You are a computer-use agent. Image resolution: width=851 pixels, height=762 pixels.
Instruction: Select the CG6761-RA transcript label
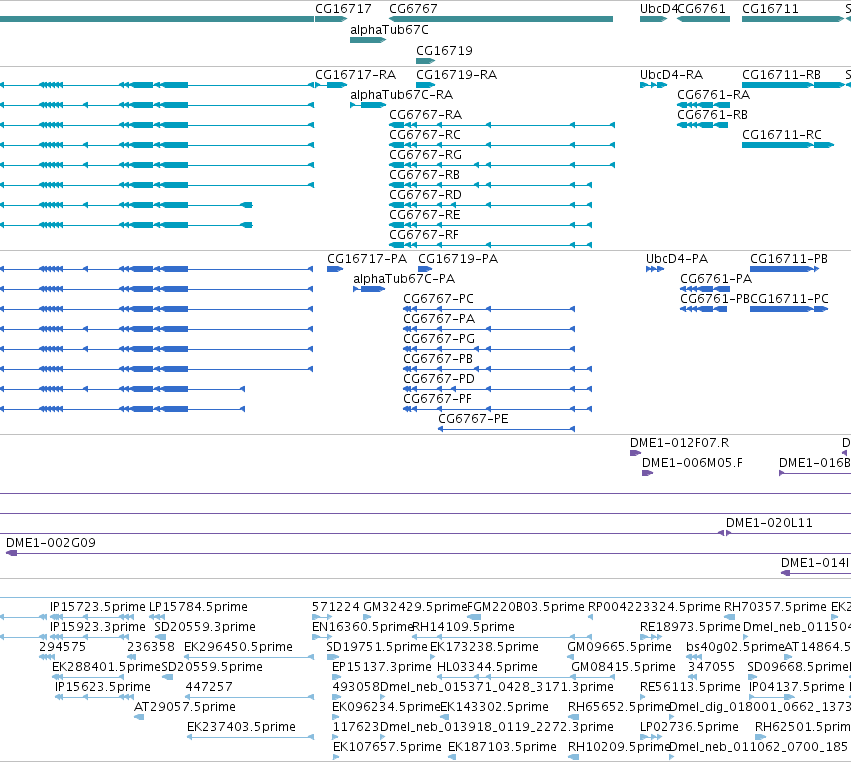714,94
